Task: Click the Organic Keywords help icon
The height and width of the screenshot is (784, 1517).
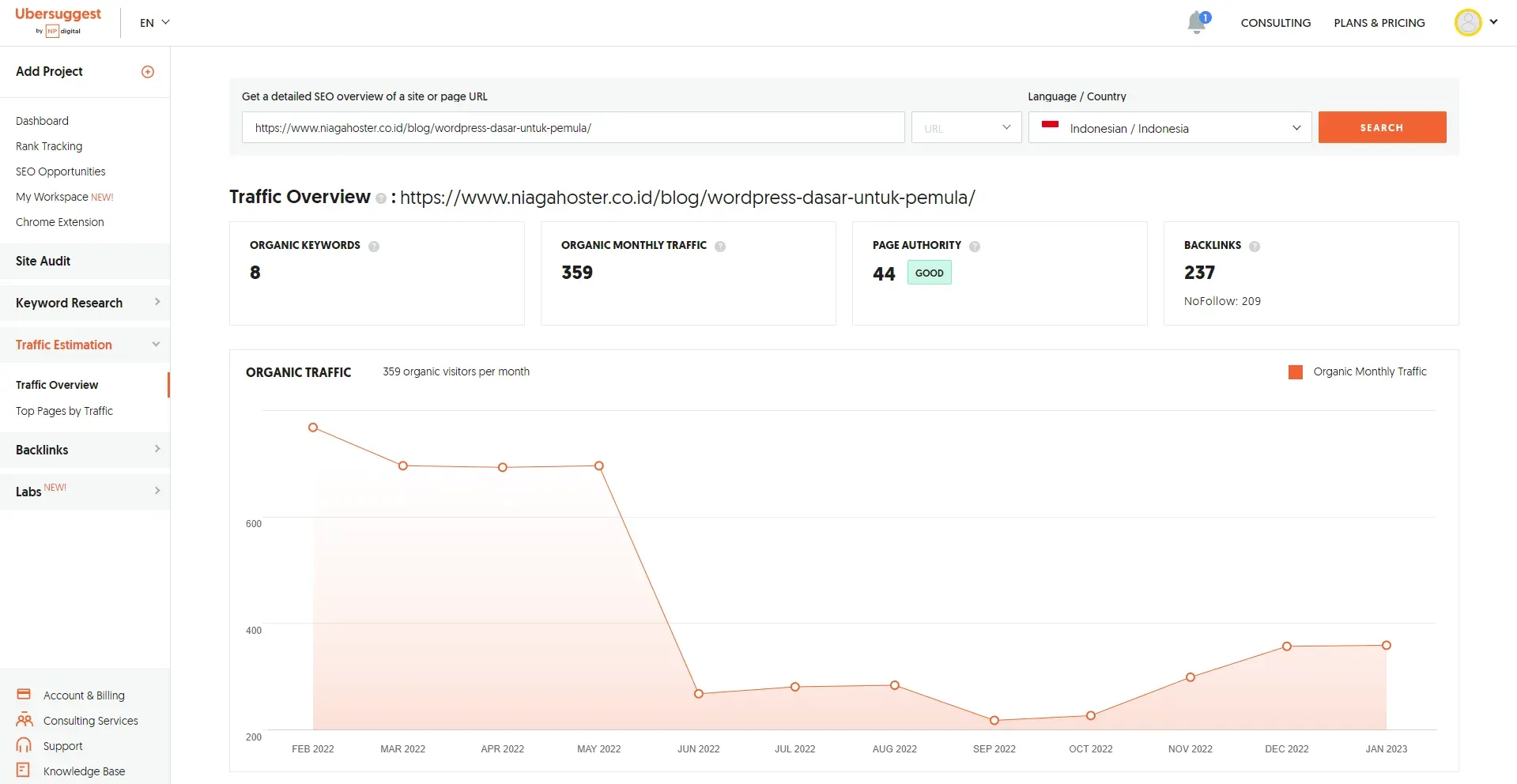Action: (x=374, y=247)
